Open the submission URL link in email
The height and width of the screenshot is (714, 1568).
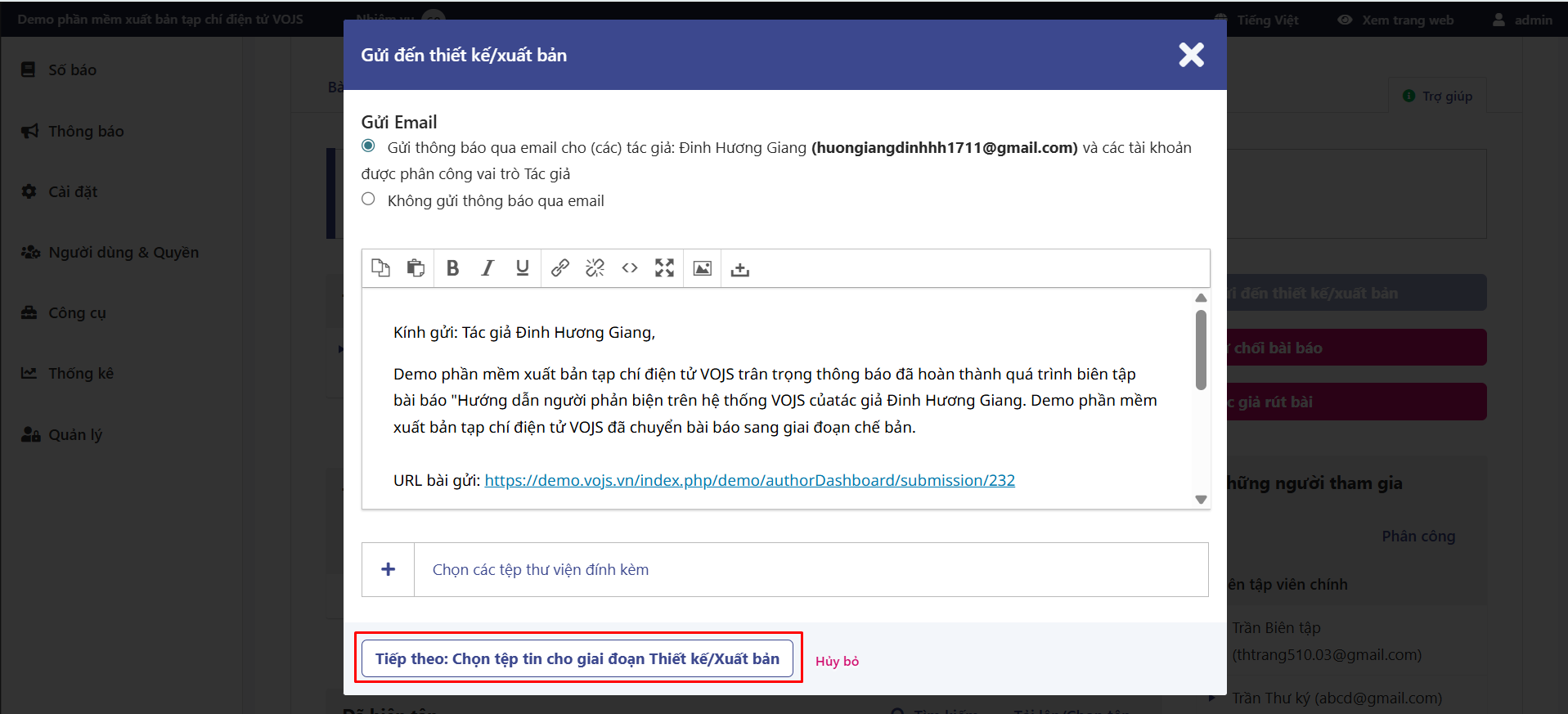click(749, 480)
